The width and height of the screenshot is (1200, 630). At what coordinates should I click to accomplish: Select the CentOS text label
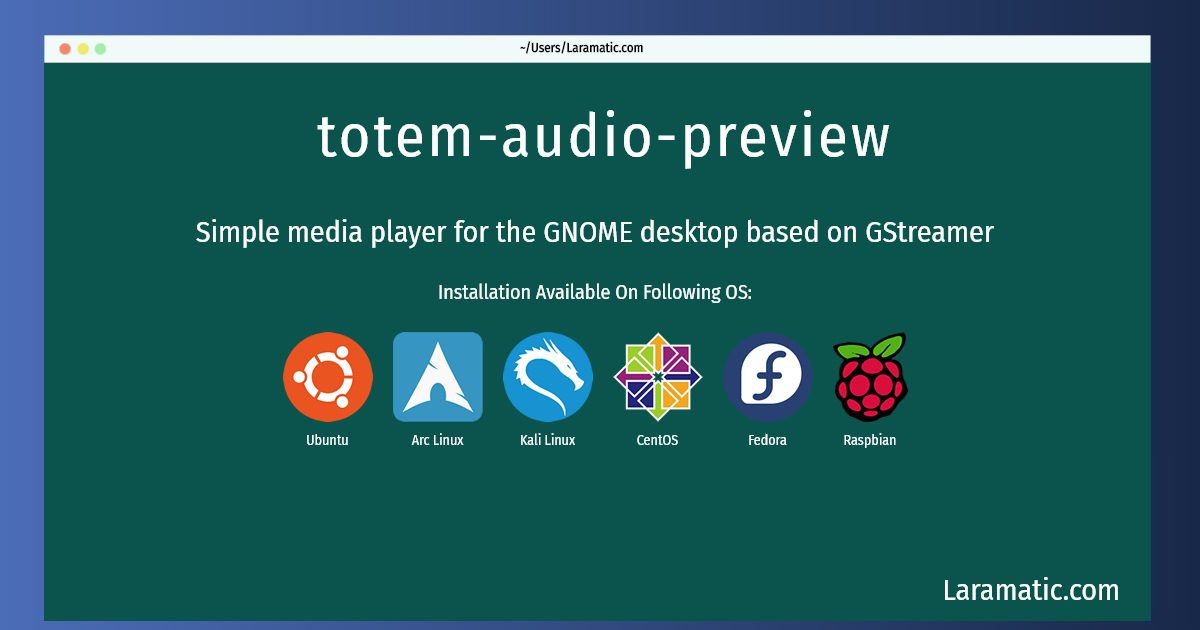tap(658, 440)
